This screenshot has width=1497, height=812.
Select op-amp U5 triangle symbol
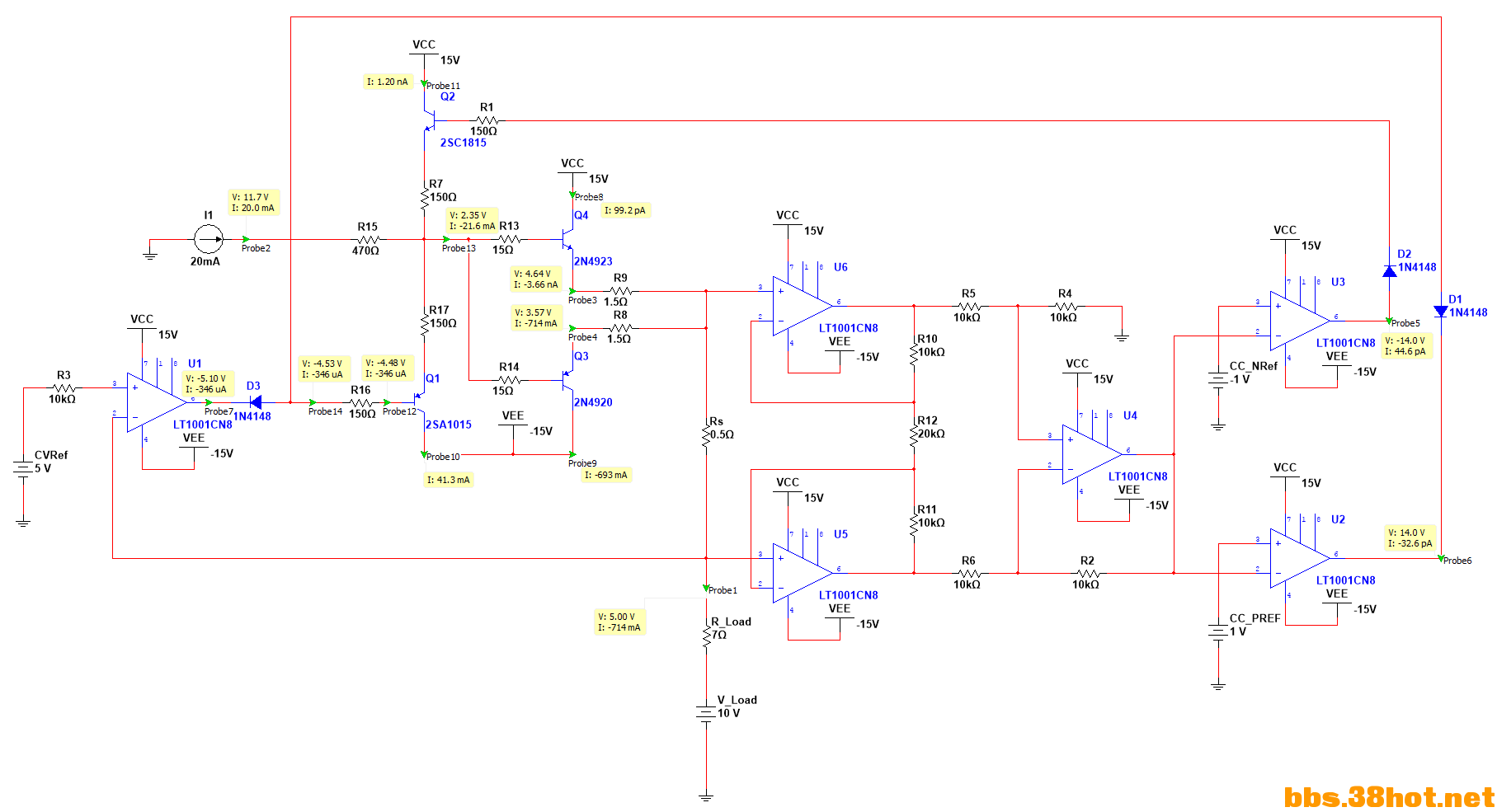coord(803,573)
